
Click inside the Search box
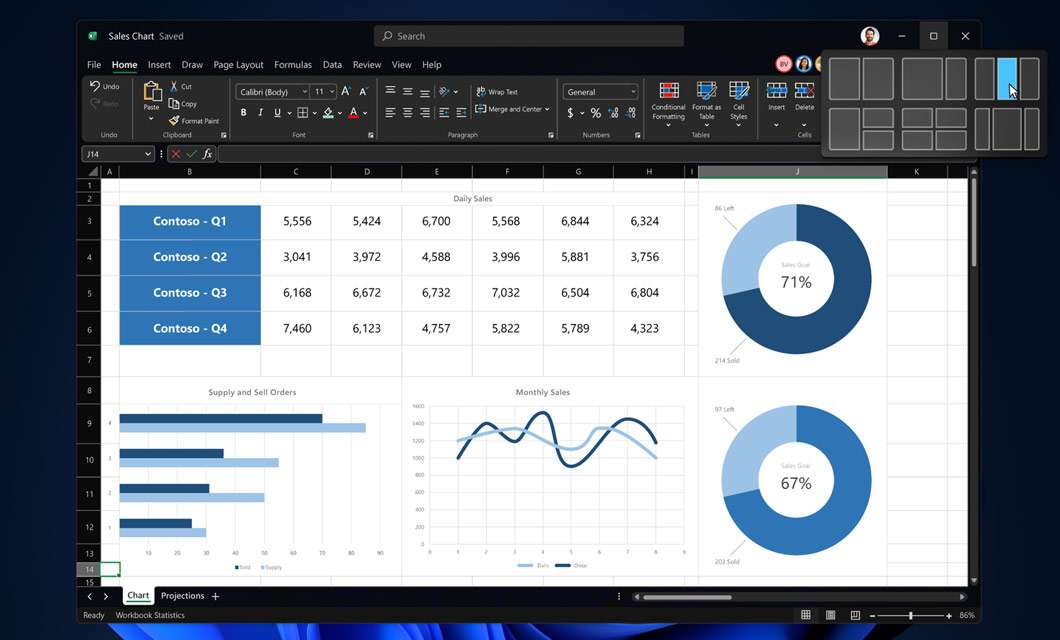point(528,35)
